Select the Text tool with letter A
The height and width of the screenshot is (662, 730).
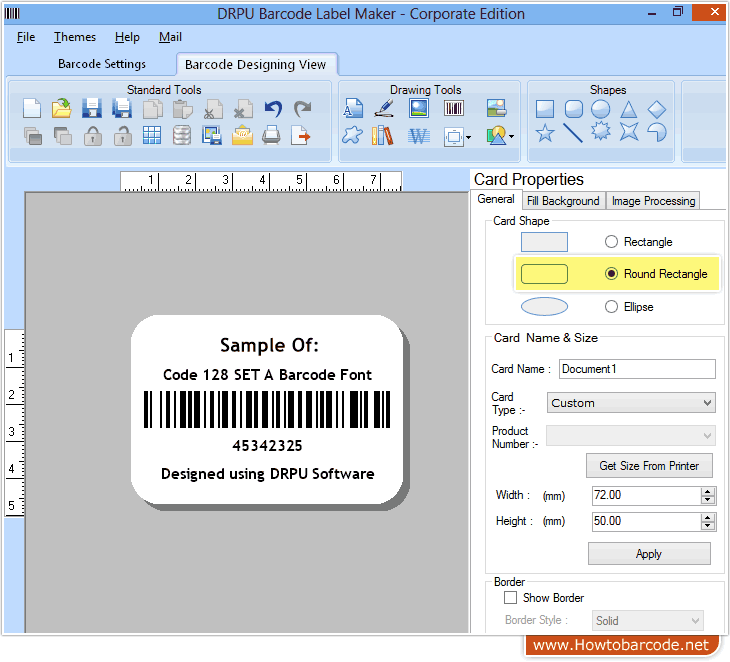point(353,108)
